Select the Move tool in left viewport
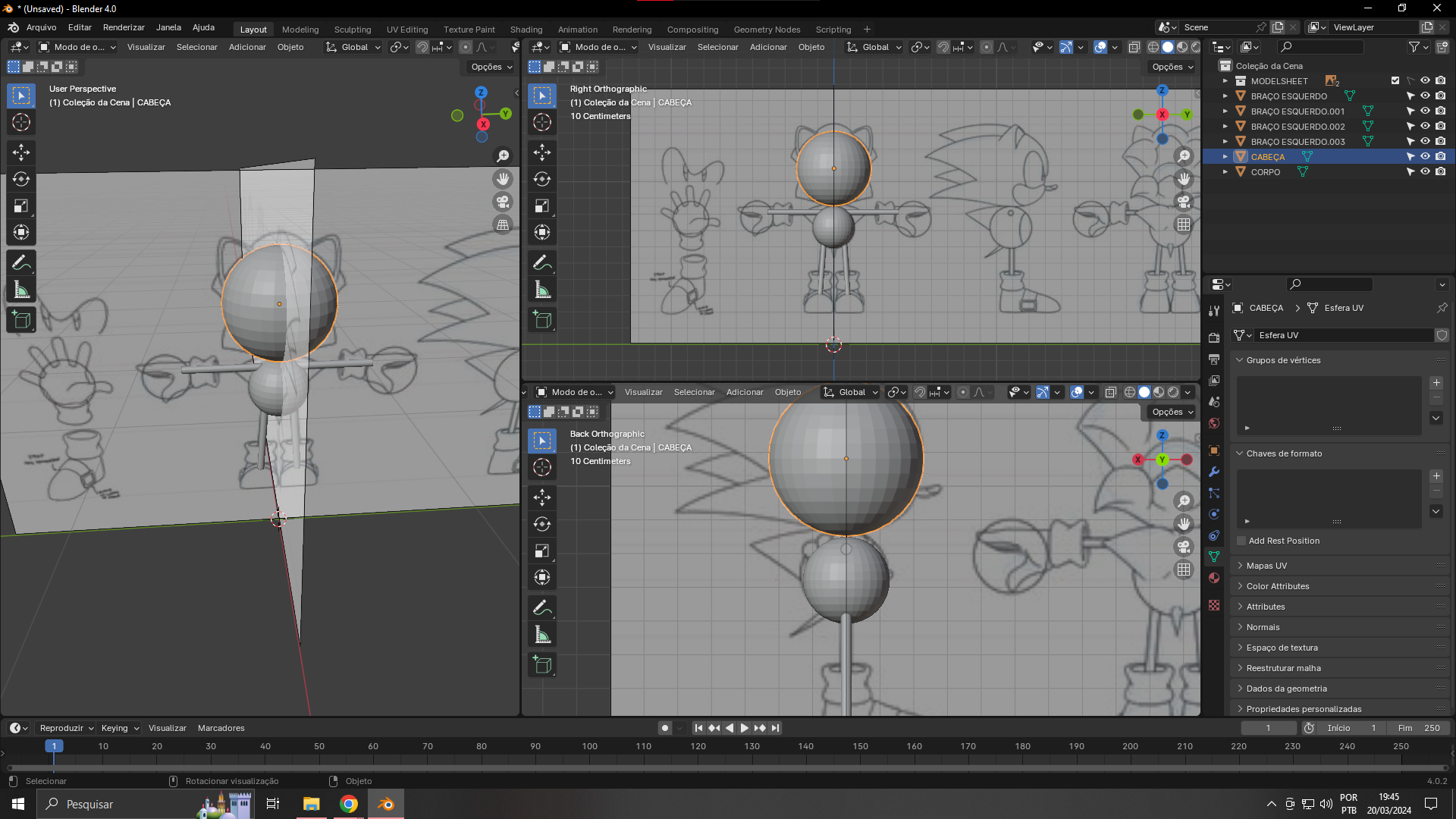The width and height of the screenshot is (1456, 819). tap(21, 152)
